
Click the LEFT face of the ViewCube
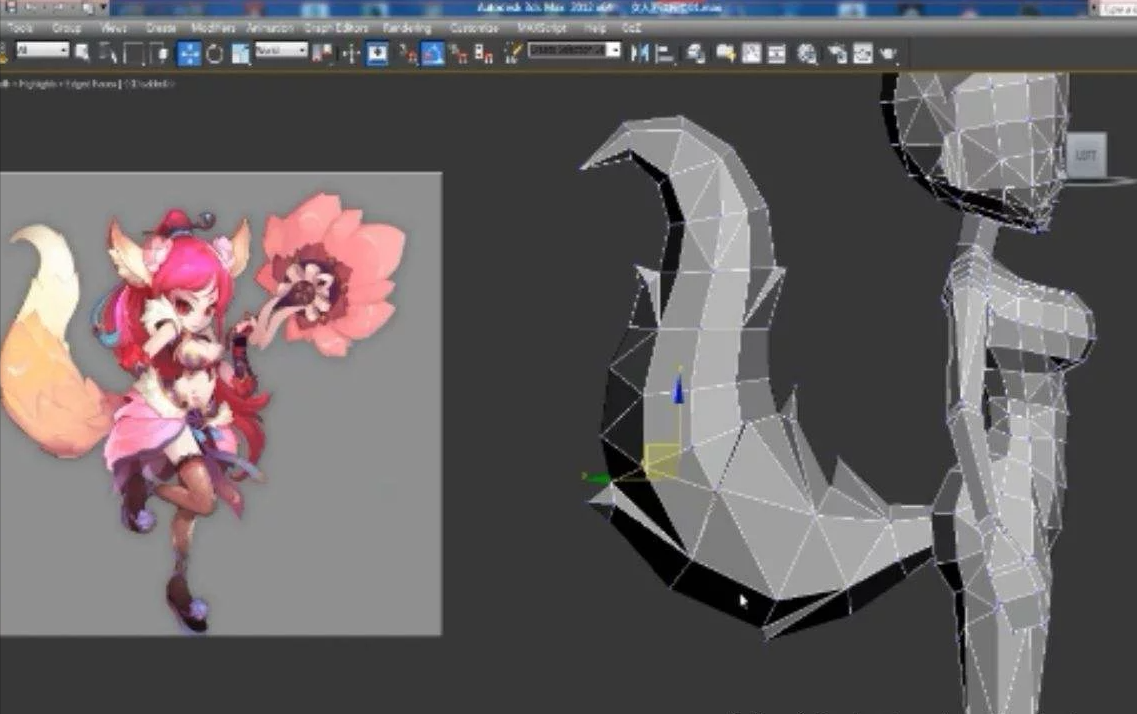(1085, 155)
